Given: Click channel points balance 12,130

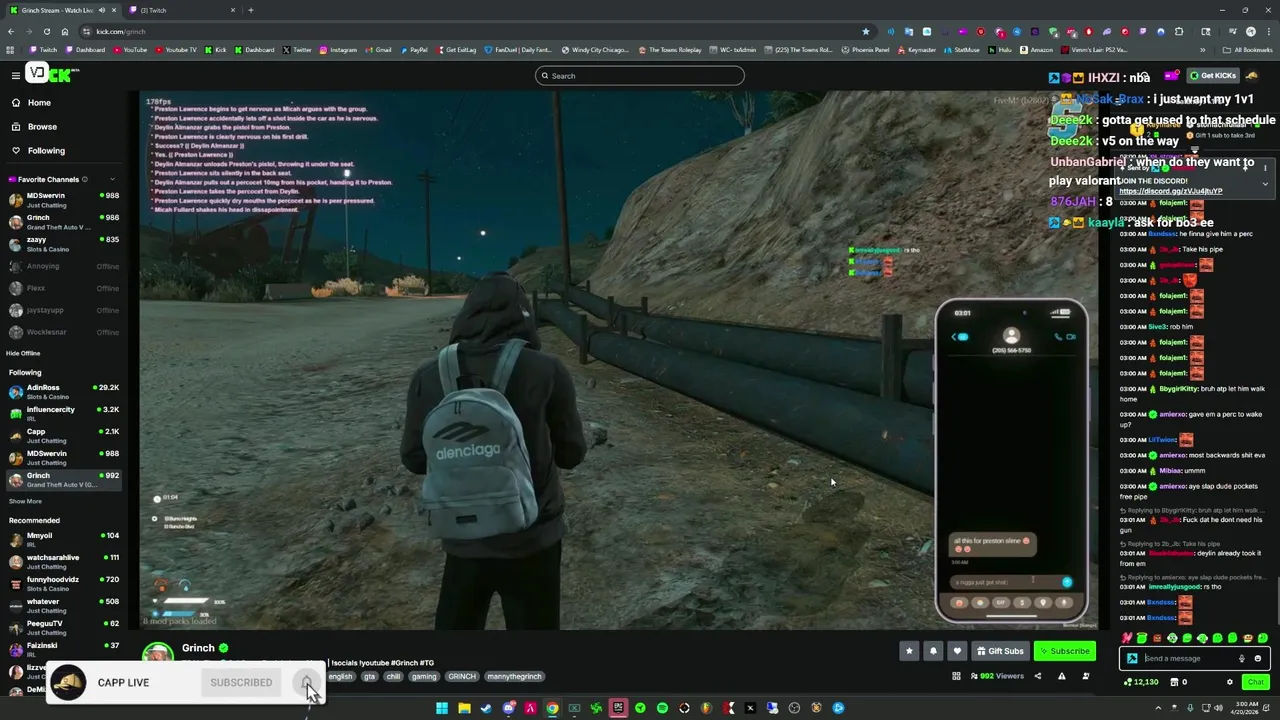Looking at the screenshot, I should [1141, 682].
